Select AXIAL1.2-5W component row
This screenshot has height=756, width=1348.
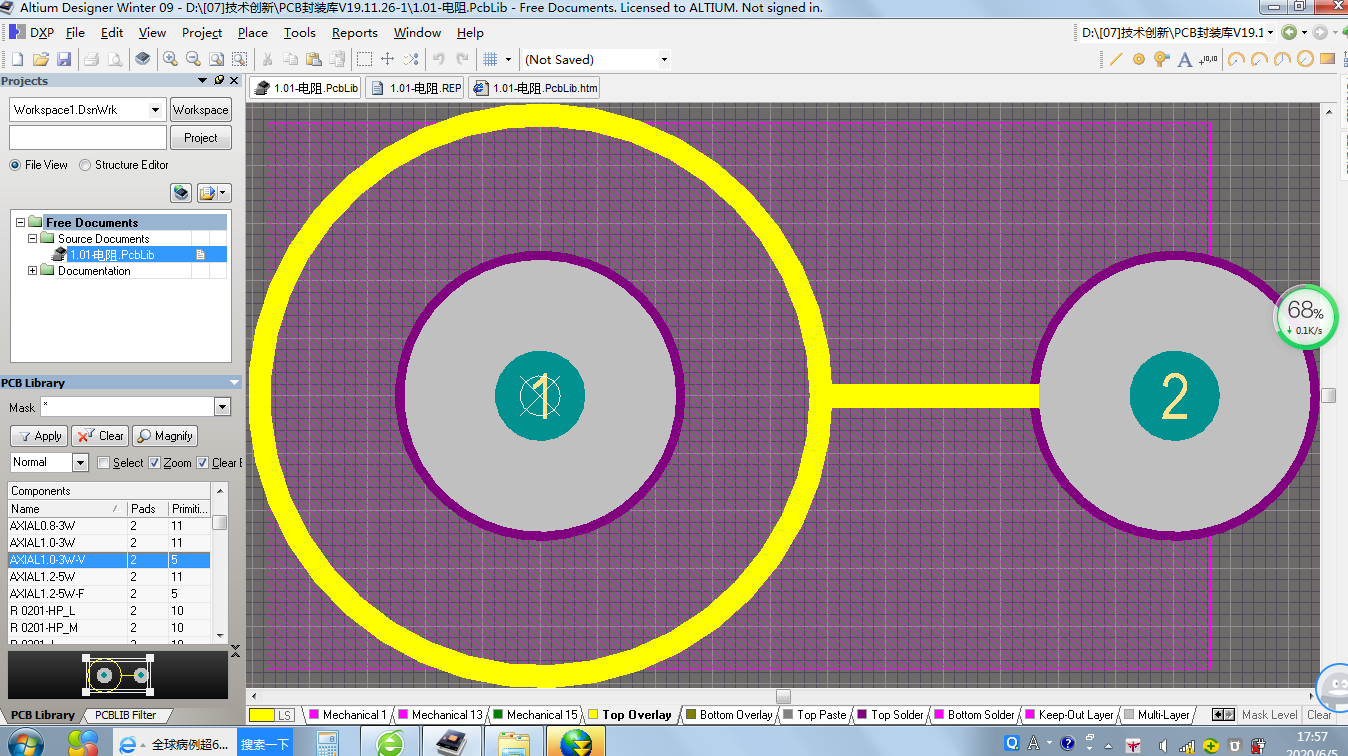click(108, 577)
